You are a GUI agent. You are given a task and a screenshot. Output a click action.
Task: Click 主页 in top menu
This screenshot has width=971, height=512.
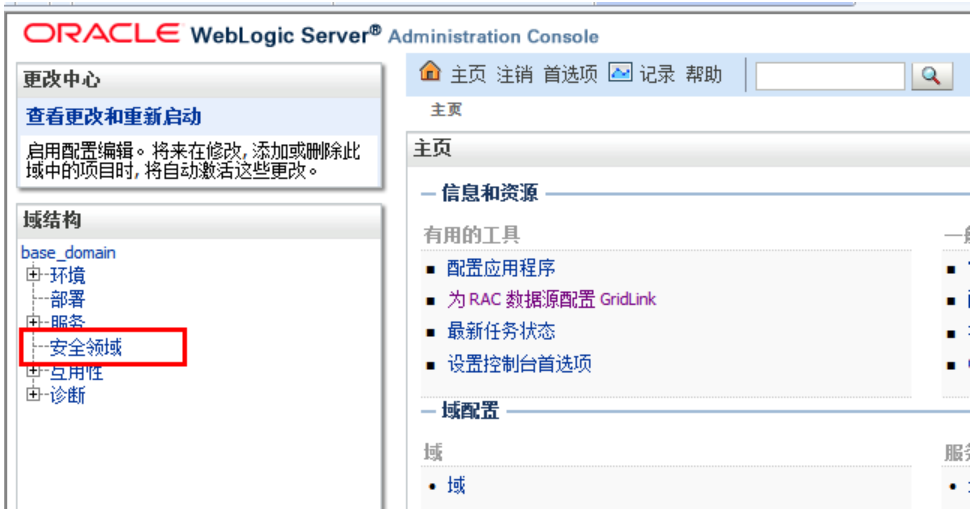[468, 74]
